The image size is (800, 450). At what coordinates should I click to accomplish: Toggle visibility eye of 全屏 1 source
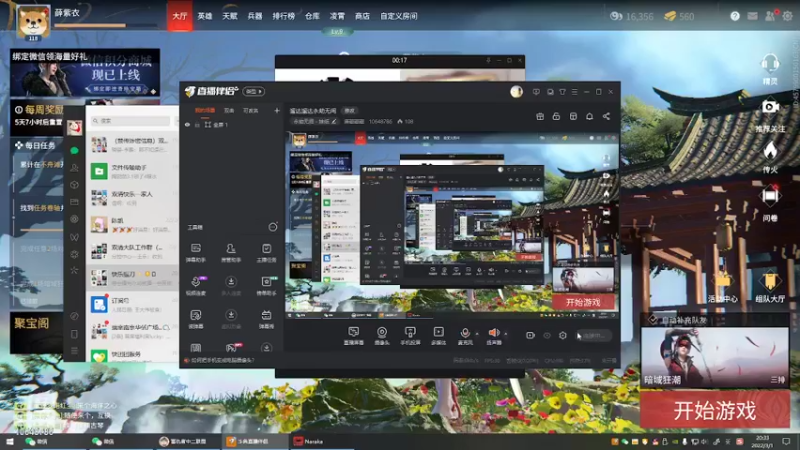[x=187, y=124]
